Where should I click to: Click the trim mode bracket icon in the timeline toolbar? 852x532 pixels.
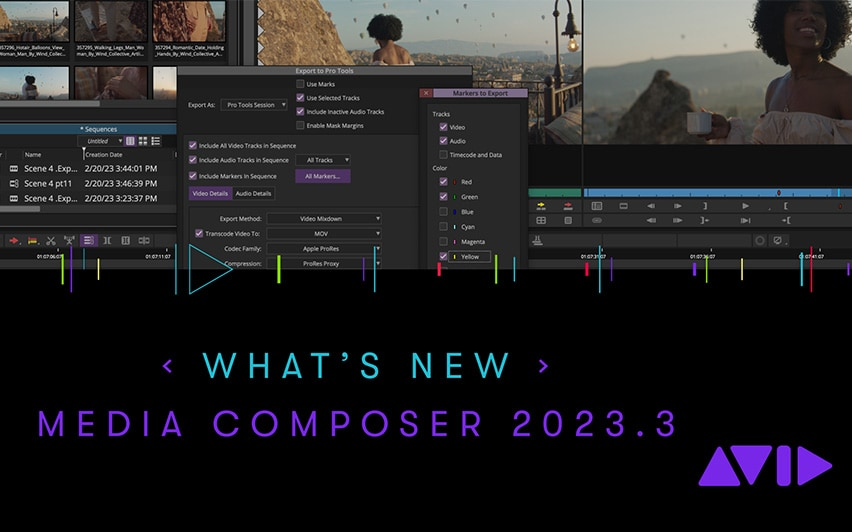pyautogui.click(x=107, y=240)
